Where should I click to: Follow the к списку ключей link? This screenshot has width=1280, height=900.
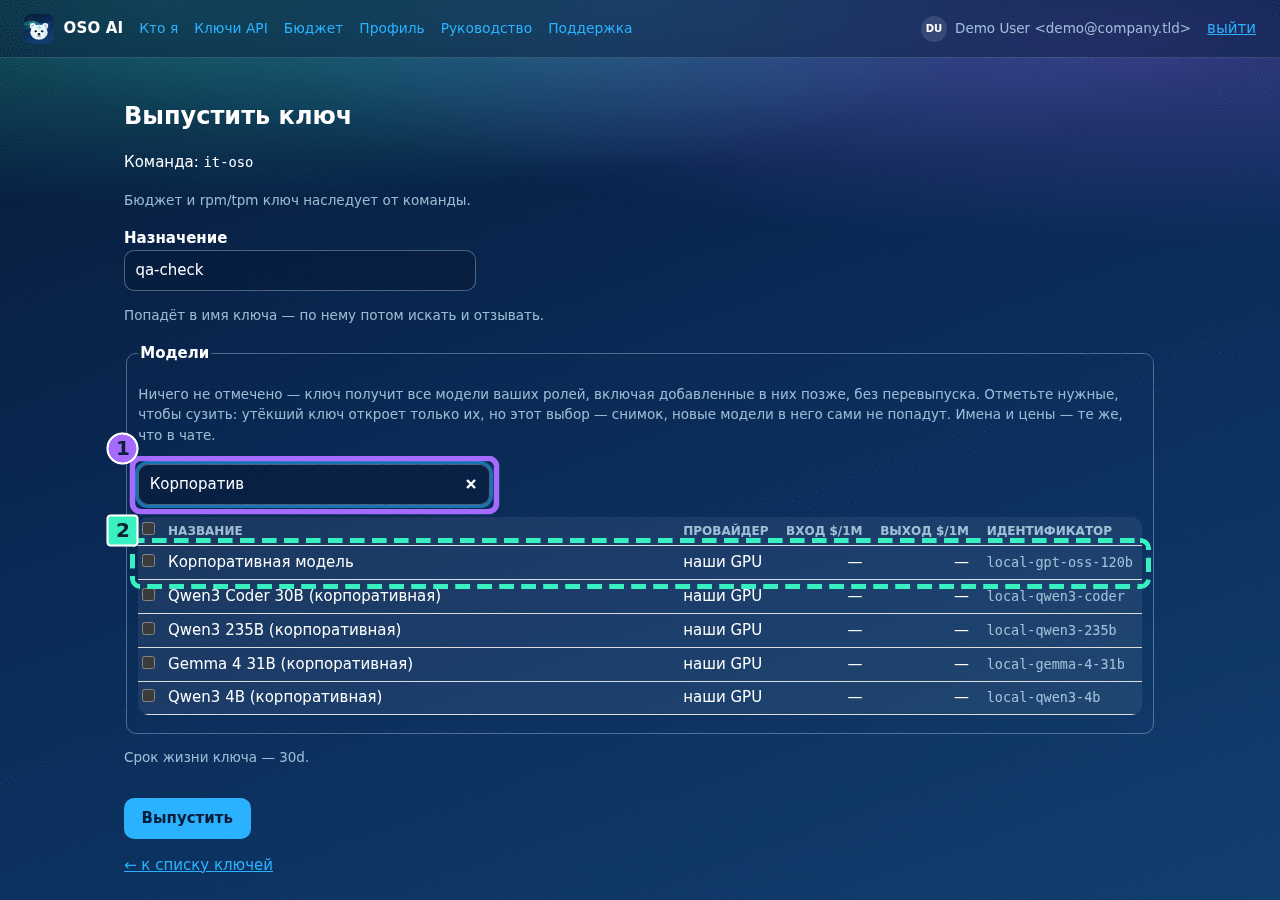(198, 864)
